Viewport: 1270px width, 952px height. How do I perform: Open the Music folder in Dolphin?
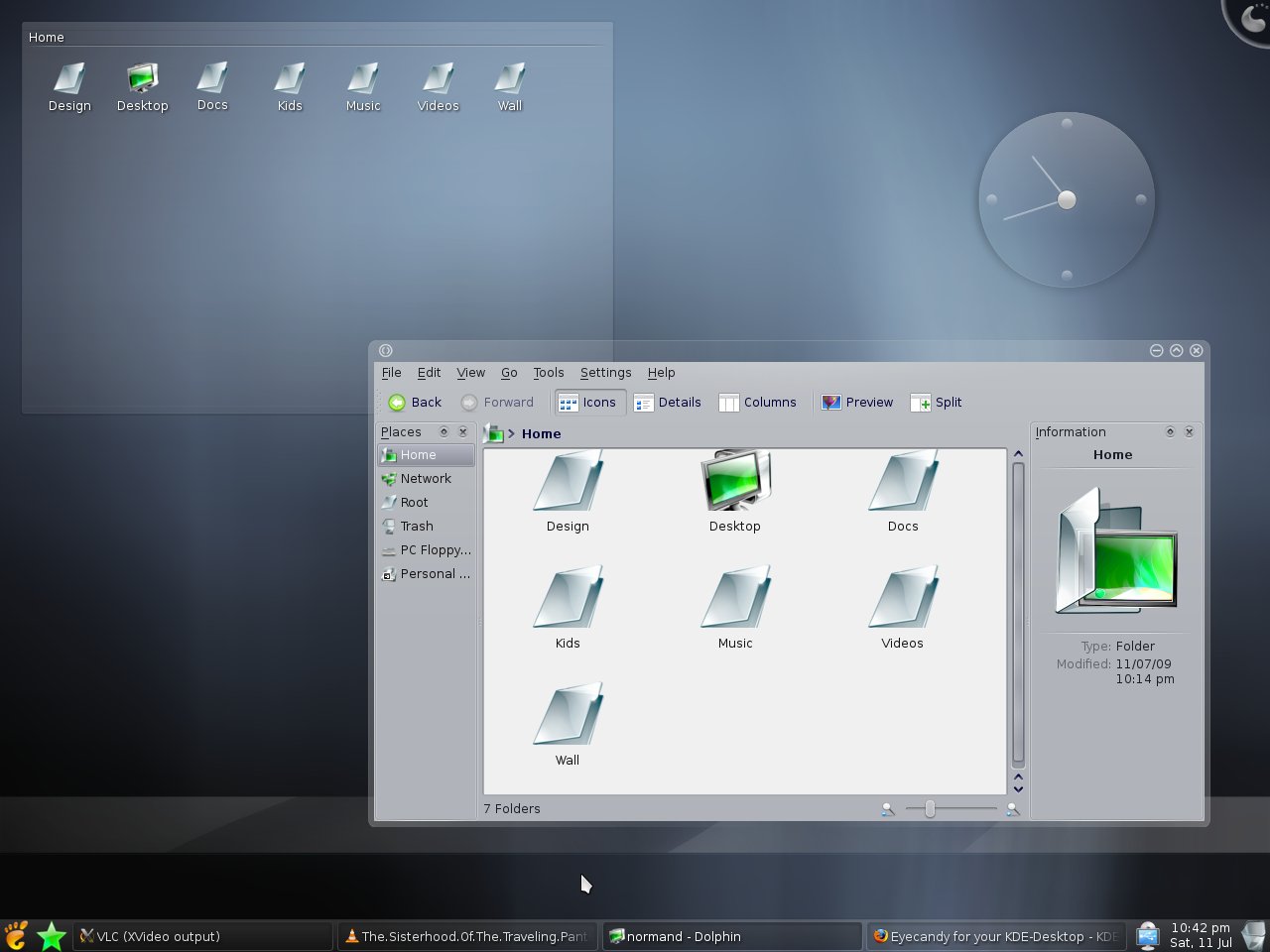(x=735, y=609)
